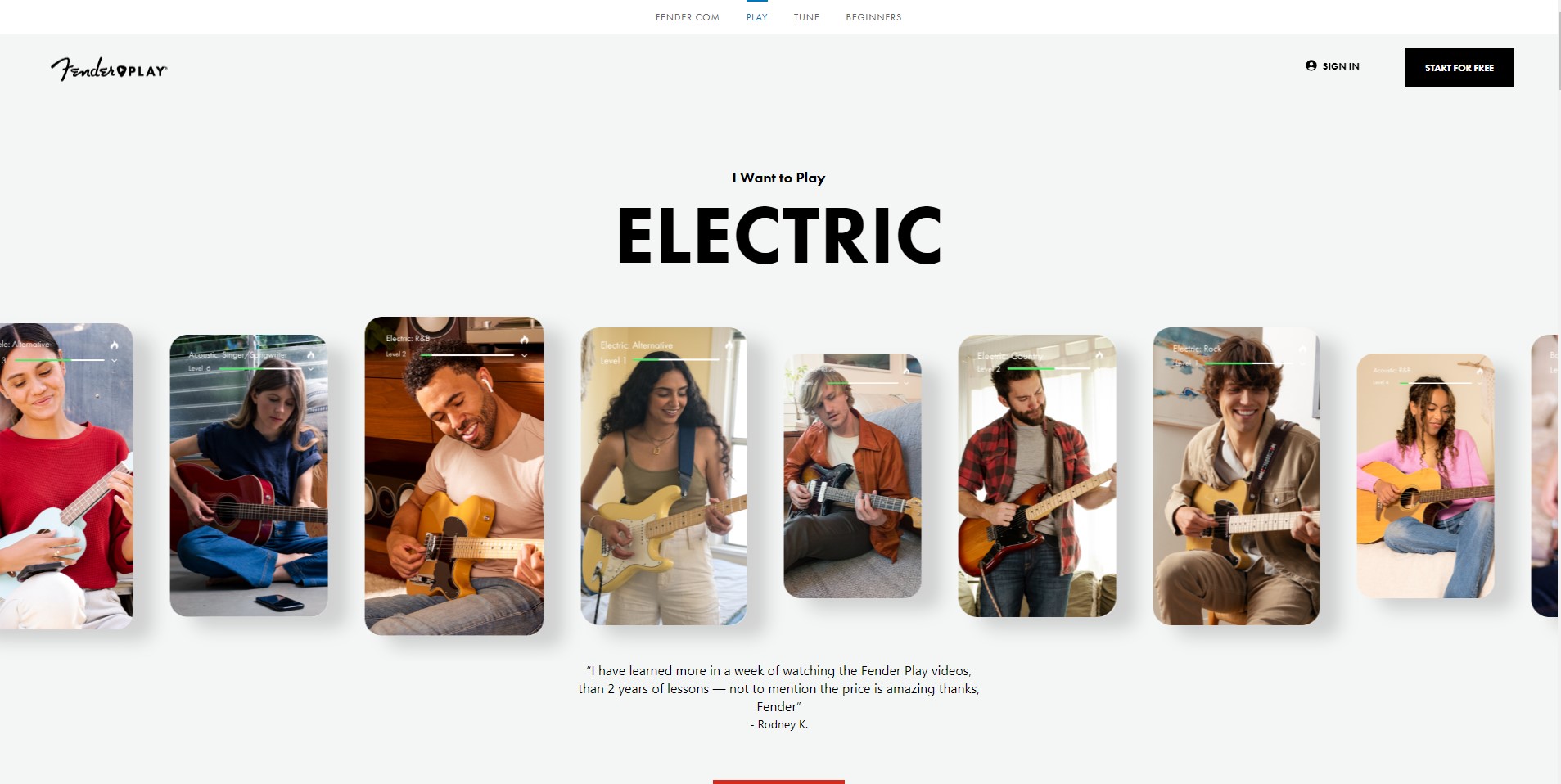The width and height of the screenshot is (1561, 784).
Task: Click the flame icon on Electric: Rock card
Action: click(x=1302, y=349)
